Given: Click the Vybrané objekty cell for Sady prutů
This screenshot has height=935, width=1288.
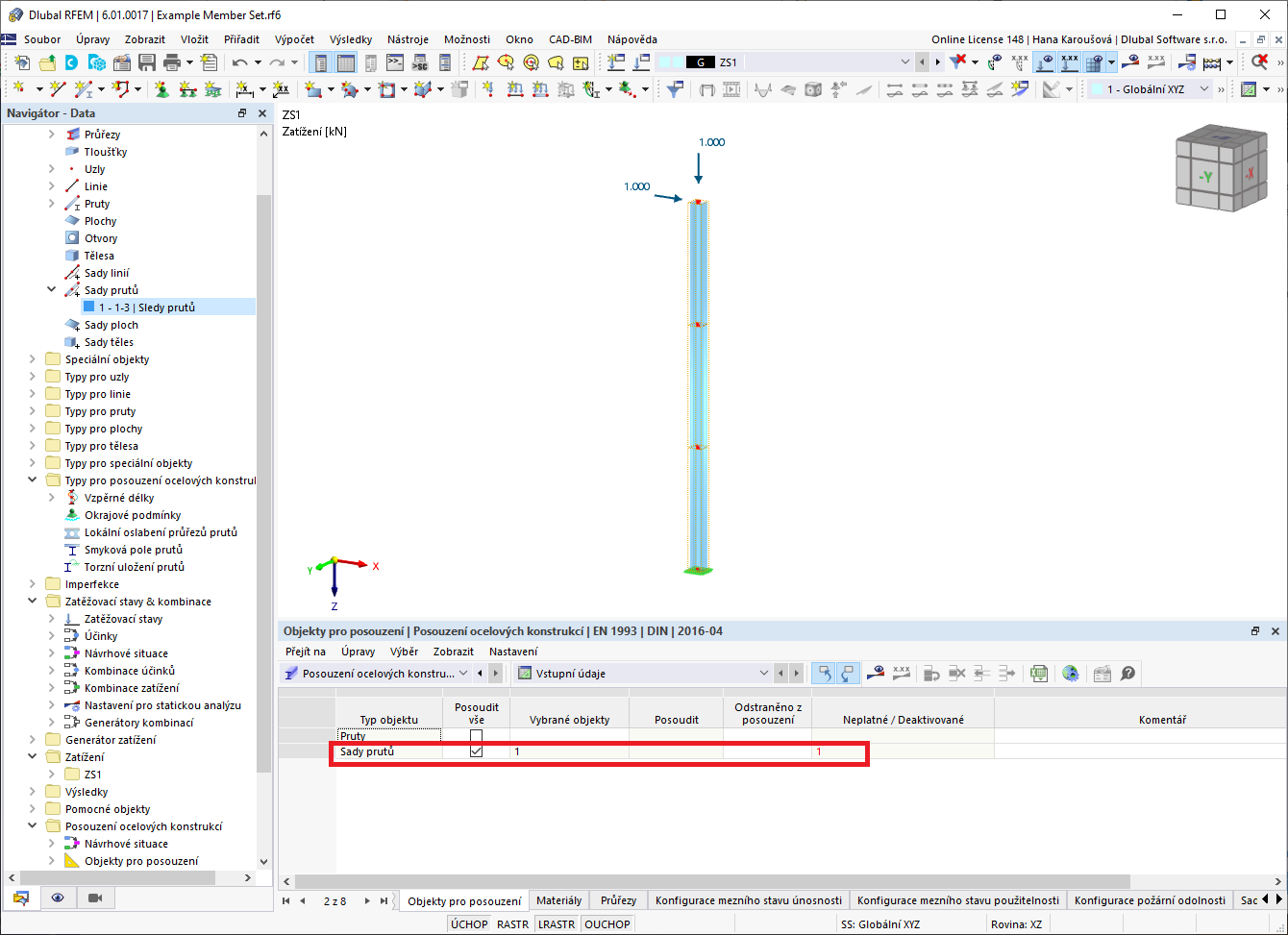Looking at the screenshot, I should coord(569,751).
